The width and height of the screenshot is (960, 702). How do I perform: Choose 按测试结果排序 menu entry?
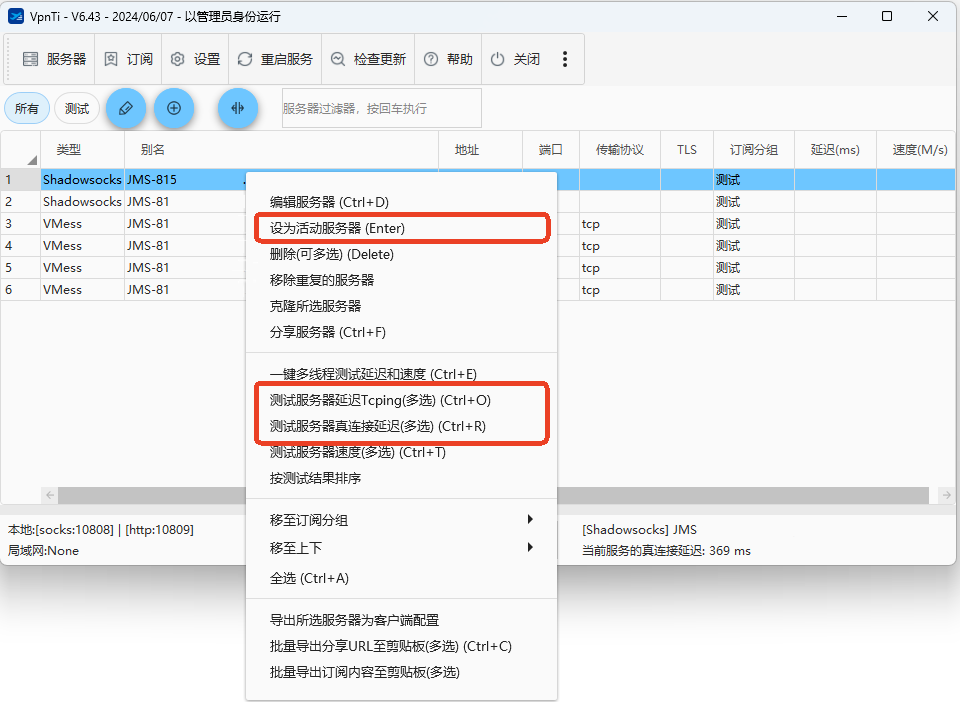coord(401,478)
